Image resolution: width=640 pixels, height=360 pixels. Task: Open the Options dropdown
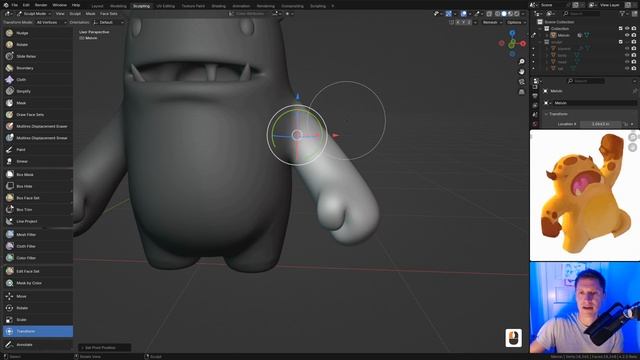(x=516, y=22)
